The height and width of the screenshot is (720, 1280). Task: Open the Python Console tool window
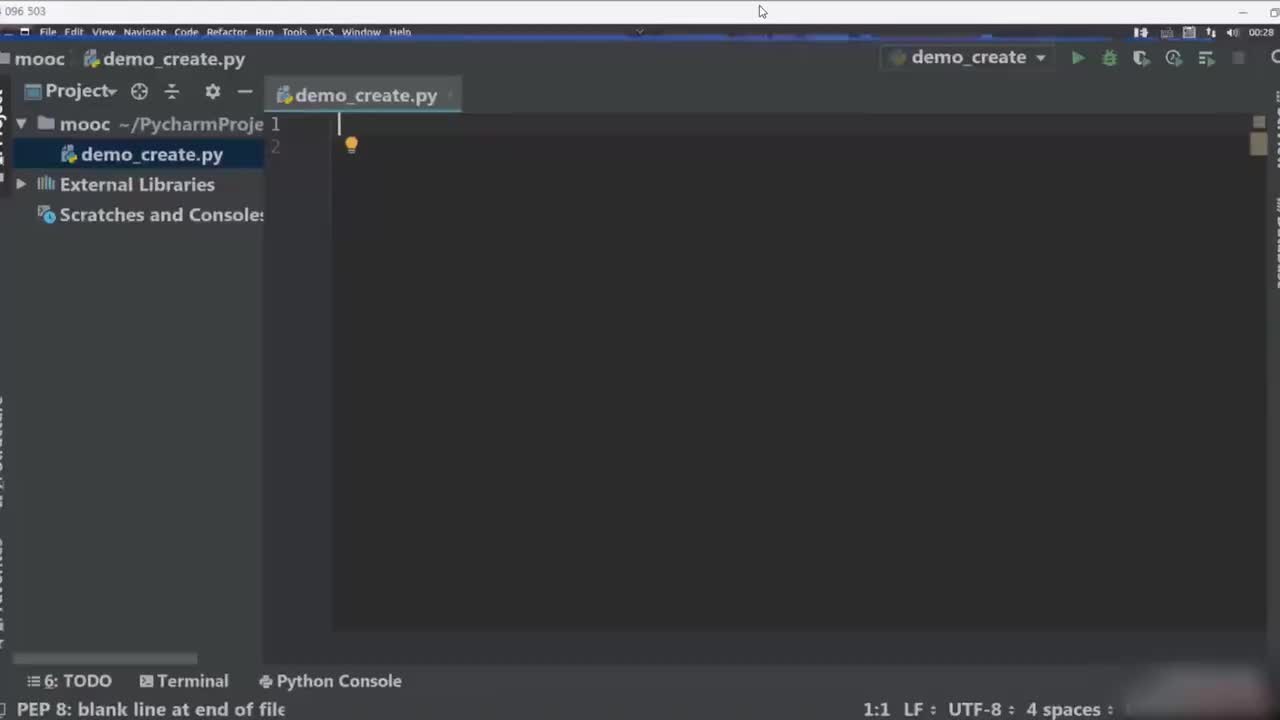coord(330,681)
